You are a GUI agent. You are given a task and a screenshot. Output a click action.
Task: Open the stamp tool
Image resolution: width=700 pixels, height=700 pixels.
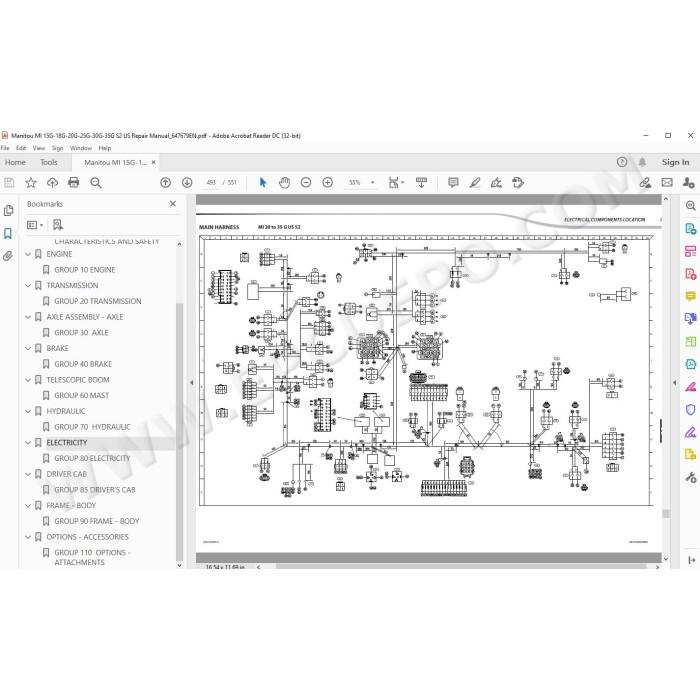click(518, 183)
